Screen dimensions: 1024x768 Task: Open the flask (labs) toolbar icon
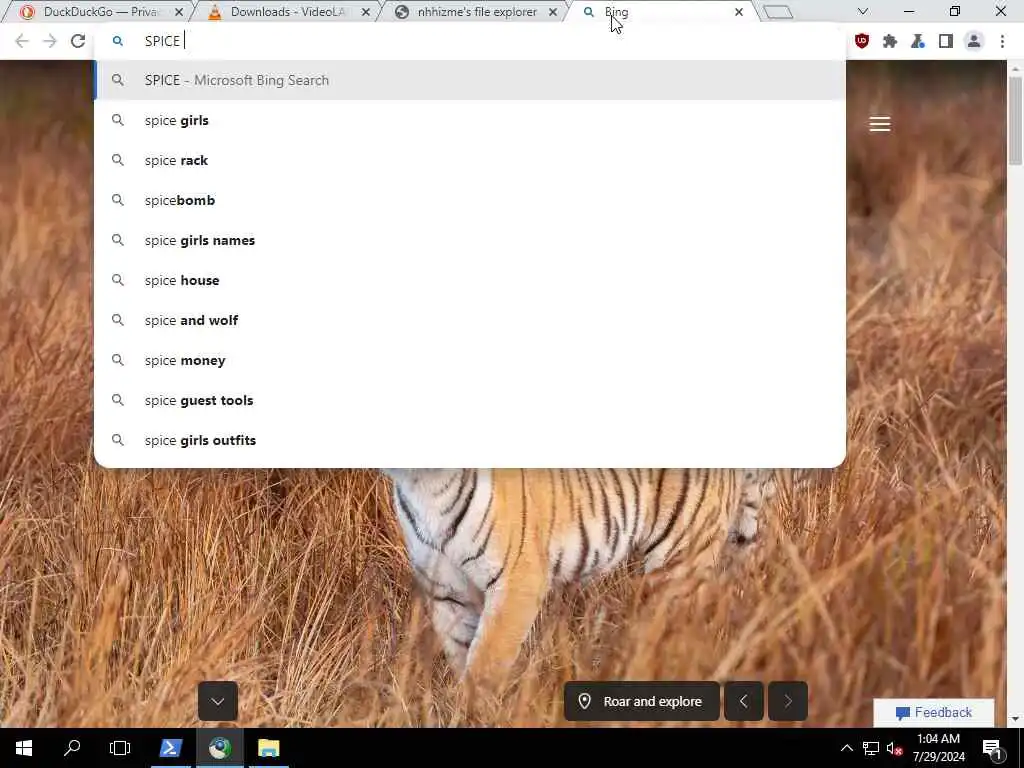[x=918, y=41]
